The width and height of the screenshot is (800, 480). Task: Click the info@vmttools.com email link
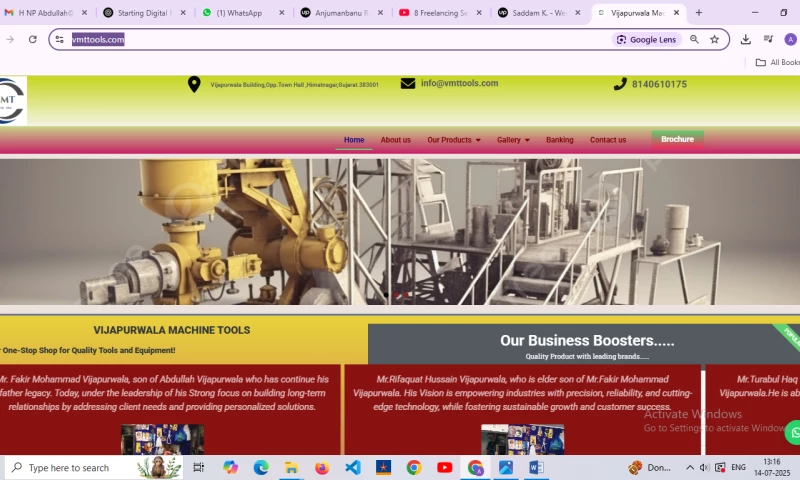tap(459, 83)
